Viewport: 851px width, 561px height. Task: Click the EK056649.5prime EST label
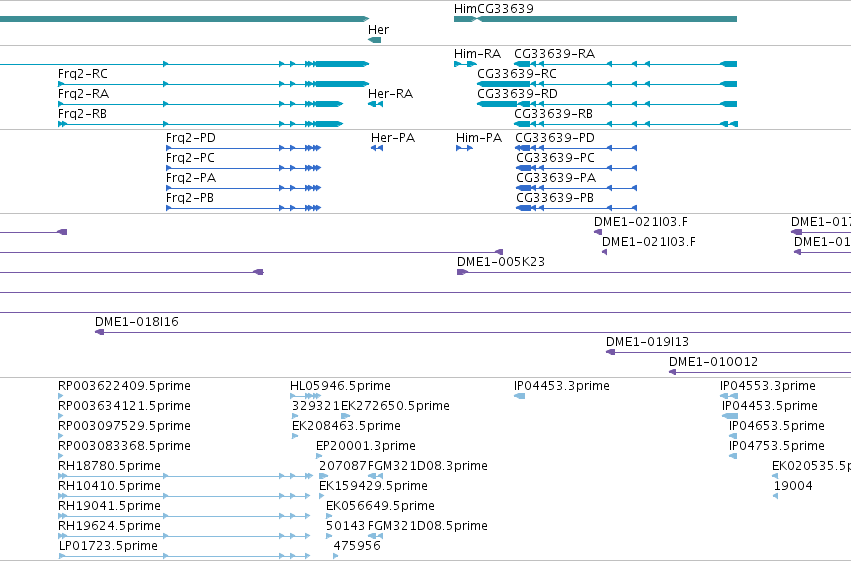point(380,506)
